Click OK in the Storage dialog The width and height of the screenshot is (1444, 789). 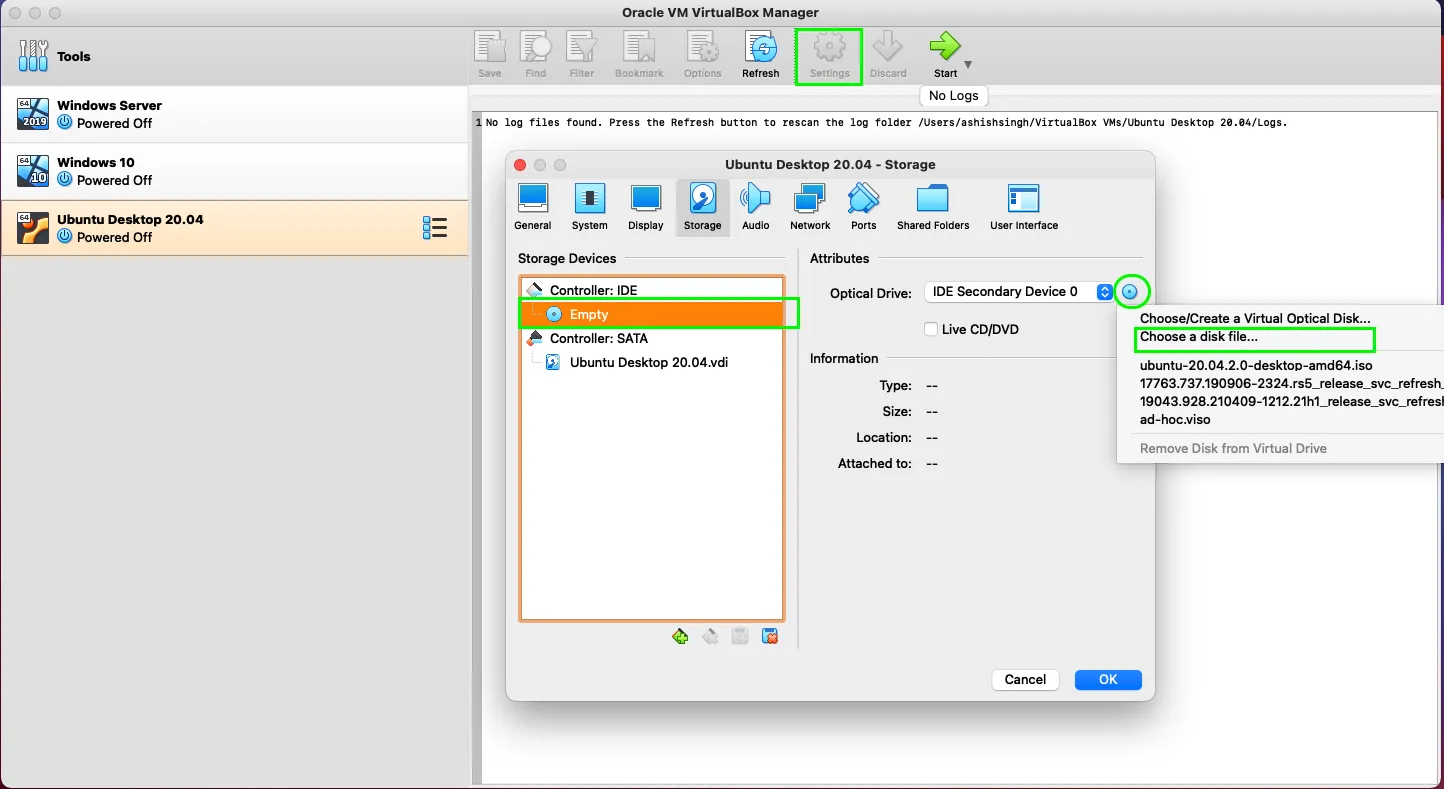coord(1108,679)
